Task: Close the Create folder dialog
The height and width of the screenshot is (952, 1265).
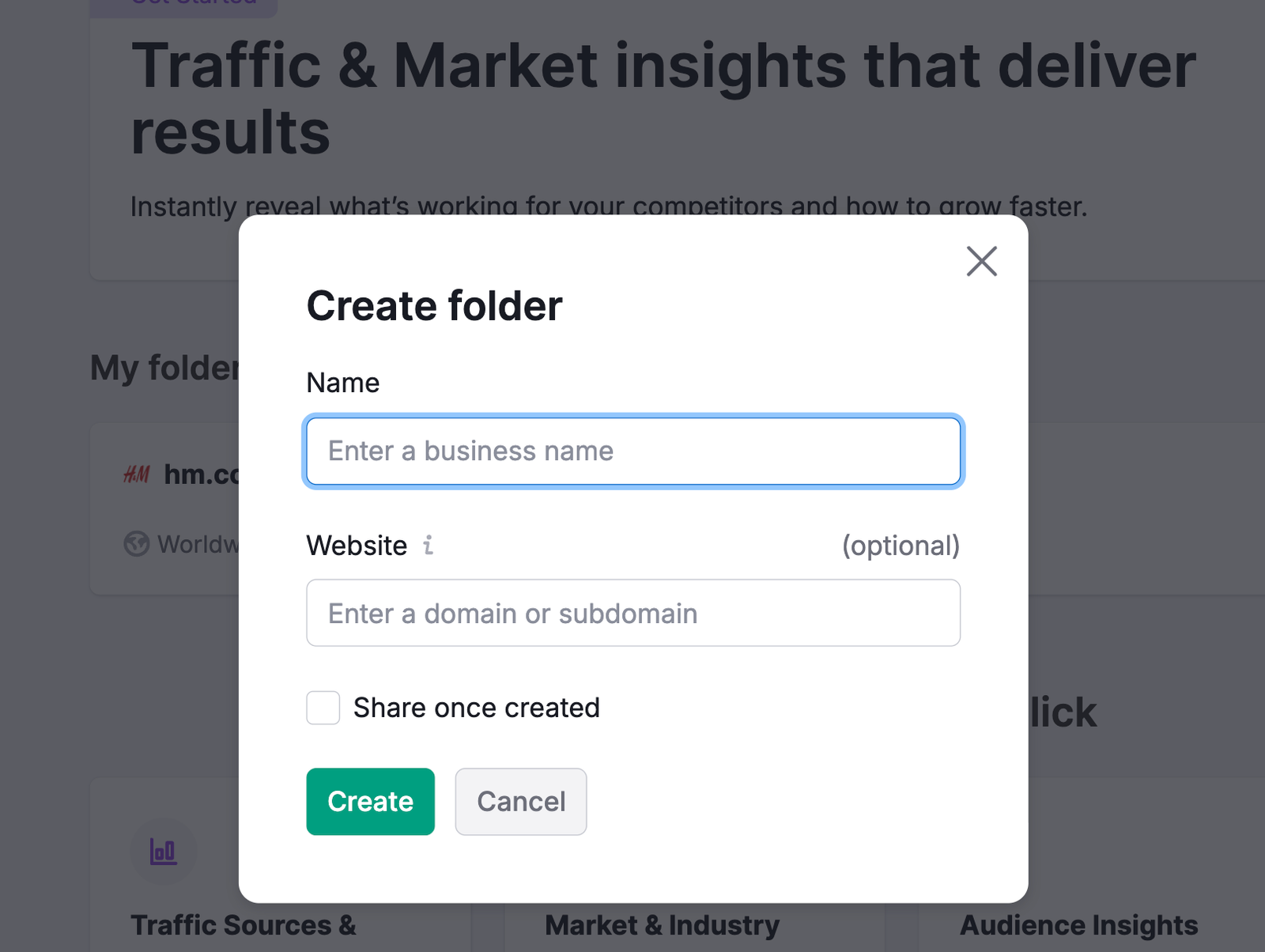Action: pyautogui.click(x=981, y=262)
